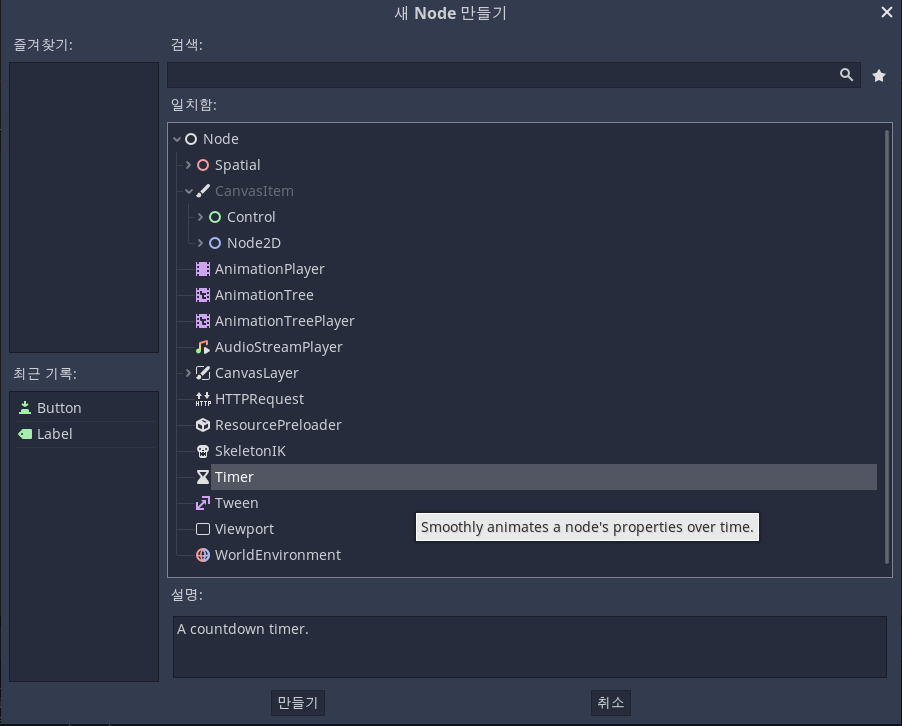Select the Control node label

pos(251,217)
